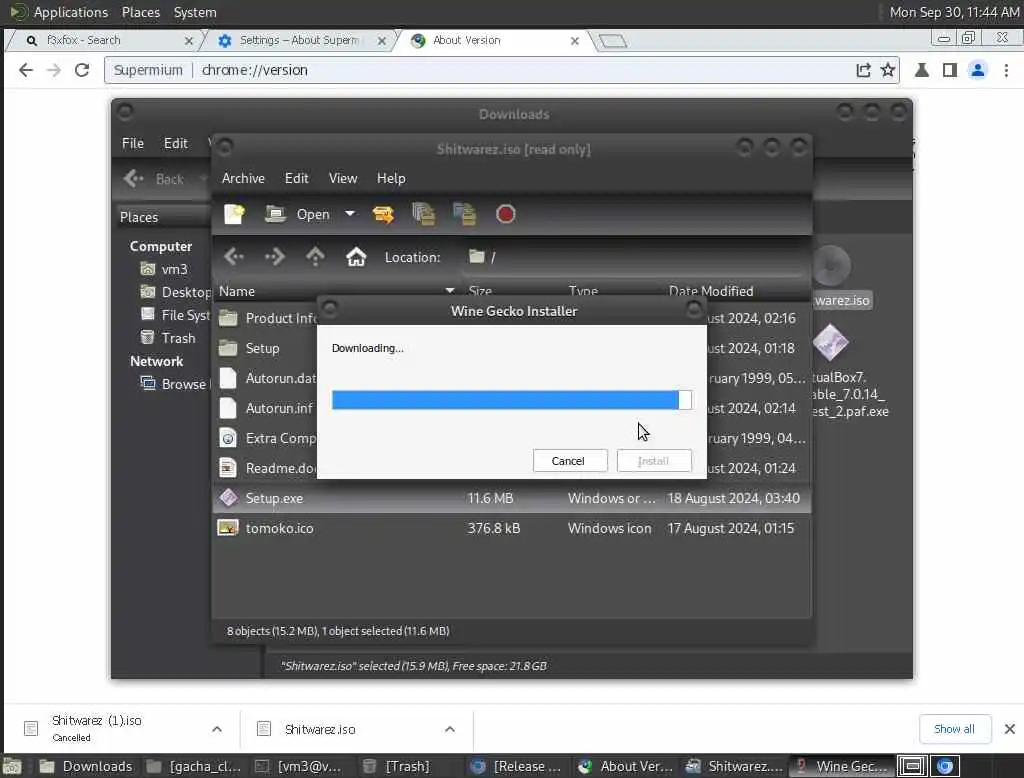1024x778 pixels.
Task: Click Show all downloads button
Action: point(954,729)
